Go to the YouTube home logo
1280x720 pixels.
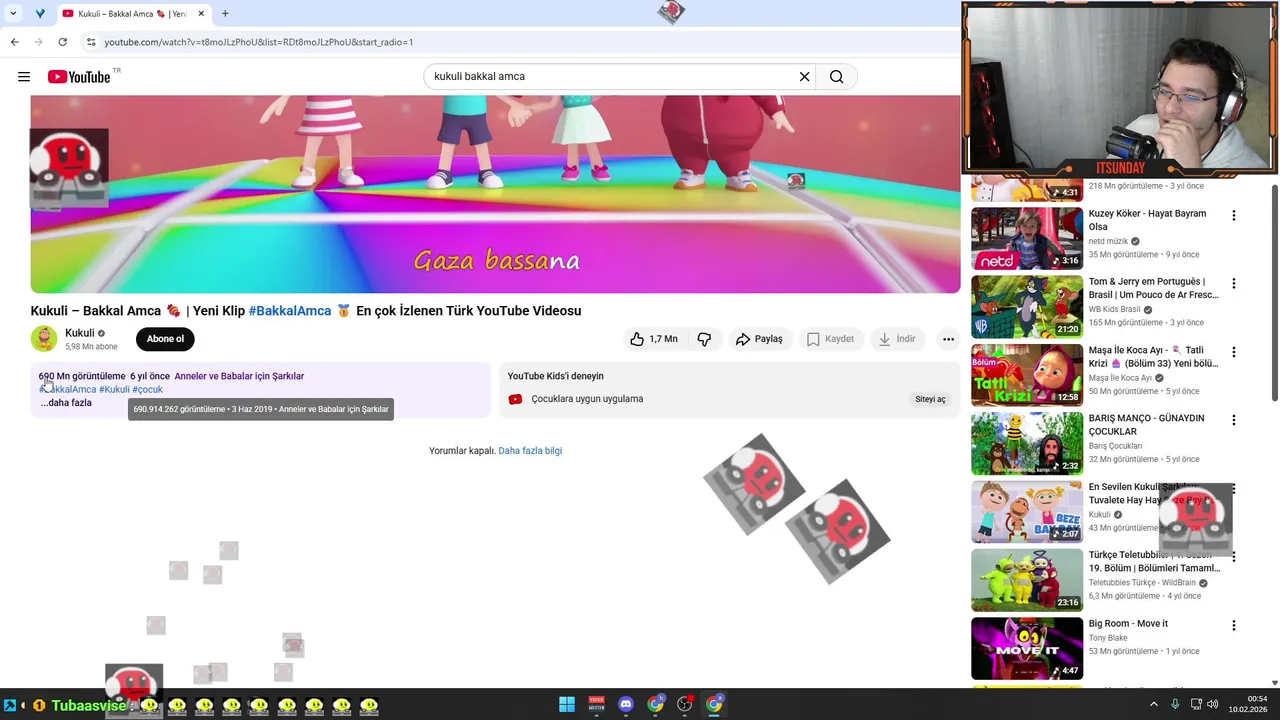point(79,77)
